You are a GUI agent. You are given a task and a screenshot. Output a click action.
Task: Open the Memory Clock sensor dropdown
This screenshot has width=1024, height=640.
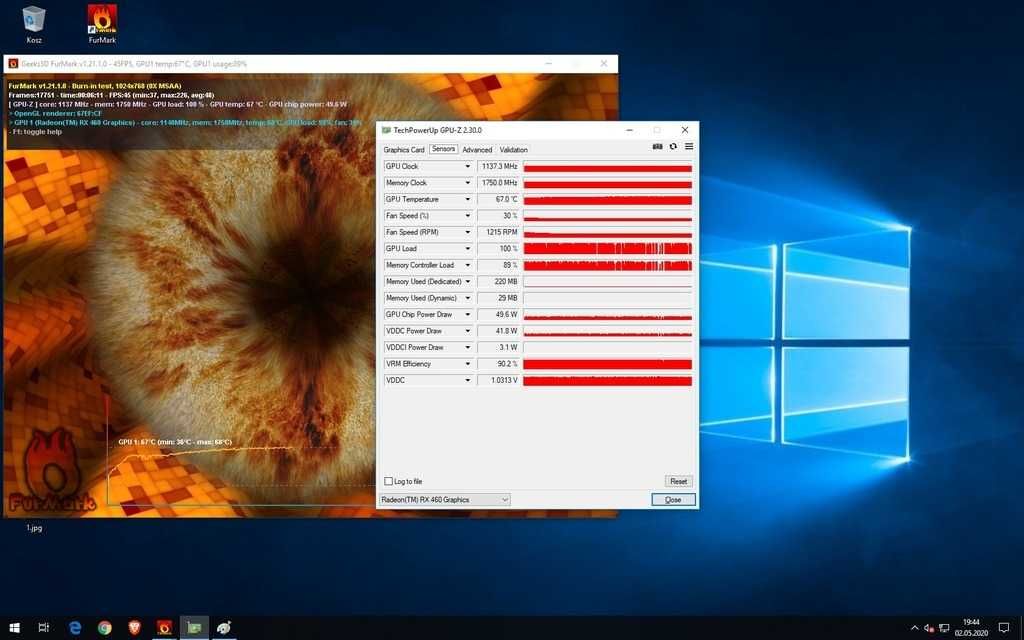click(x=468, y=183)
